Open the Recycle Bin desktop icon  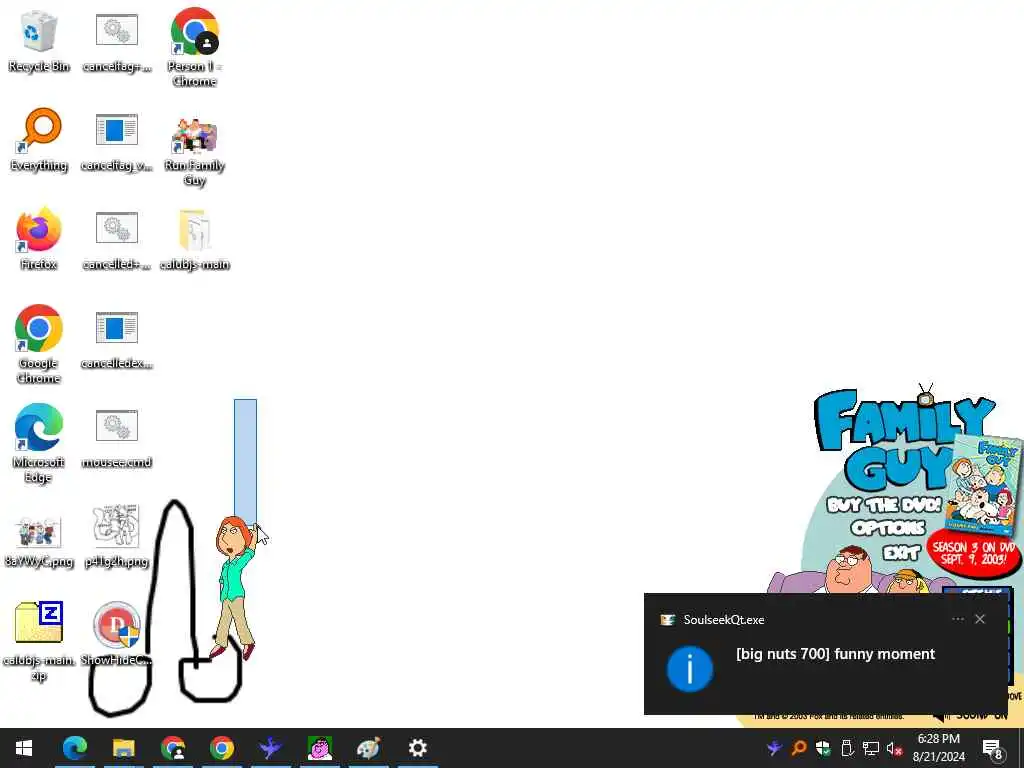click(x=38, y=40)
